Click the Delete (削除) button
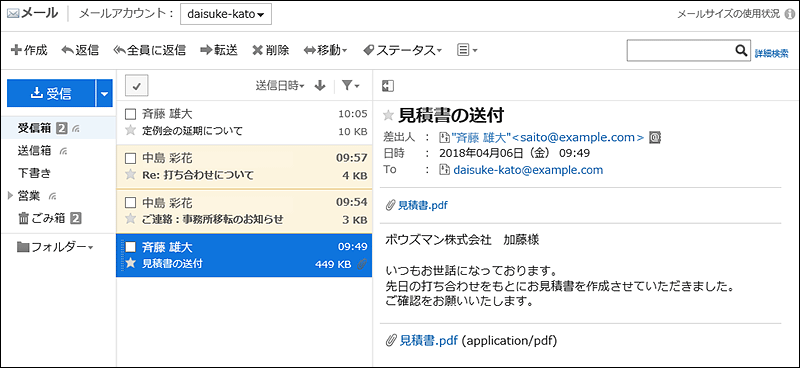800x368 pixels. (x=271, y=50)
